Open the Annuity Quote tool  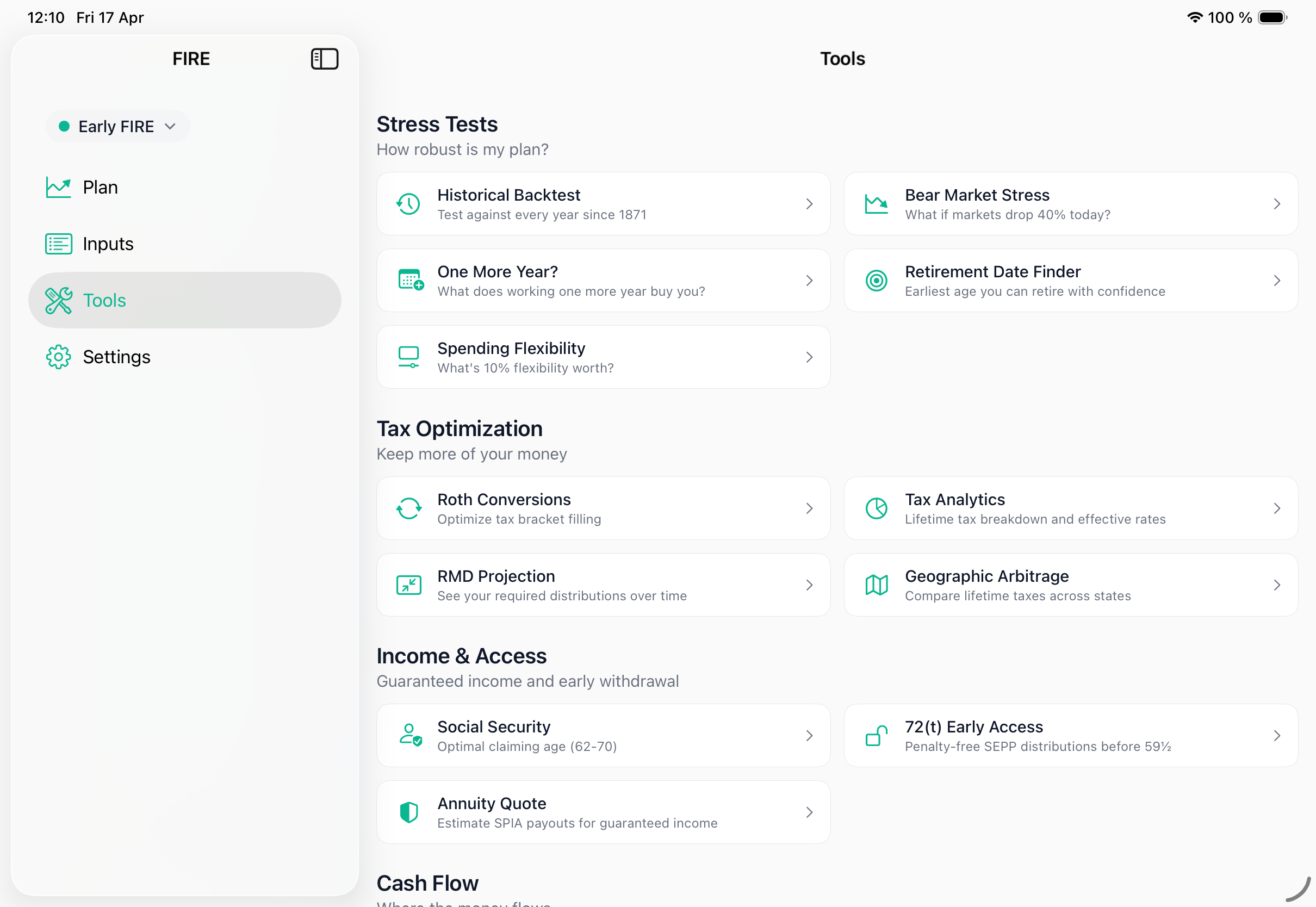coord(604,812)
